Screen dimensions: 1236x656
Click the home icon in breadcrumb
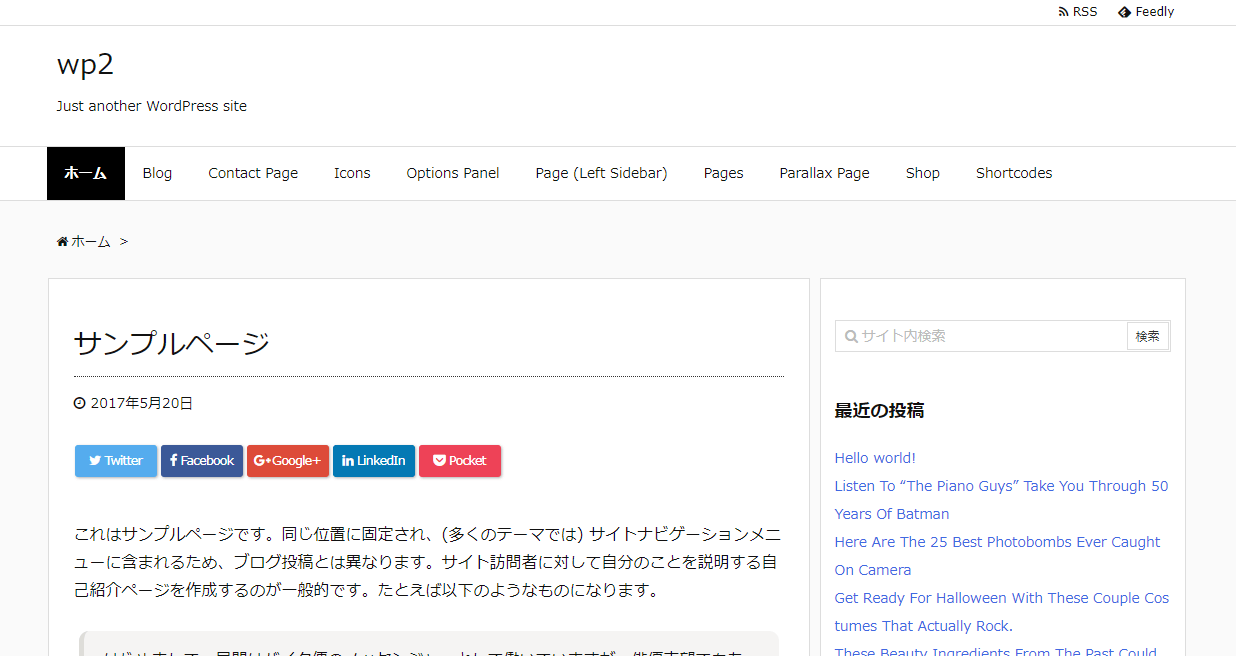tap(62, 242)
